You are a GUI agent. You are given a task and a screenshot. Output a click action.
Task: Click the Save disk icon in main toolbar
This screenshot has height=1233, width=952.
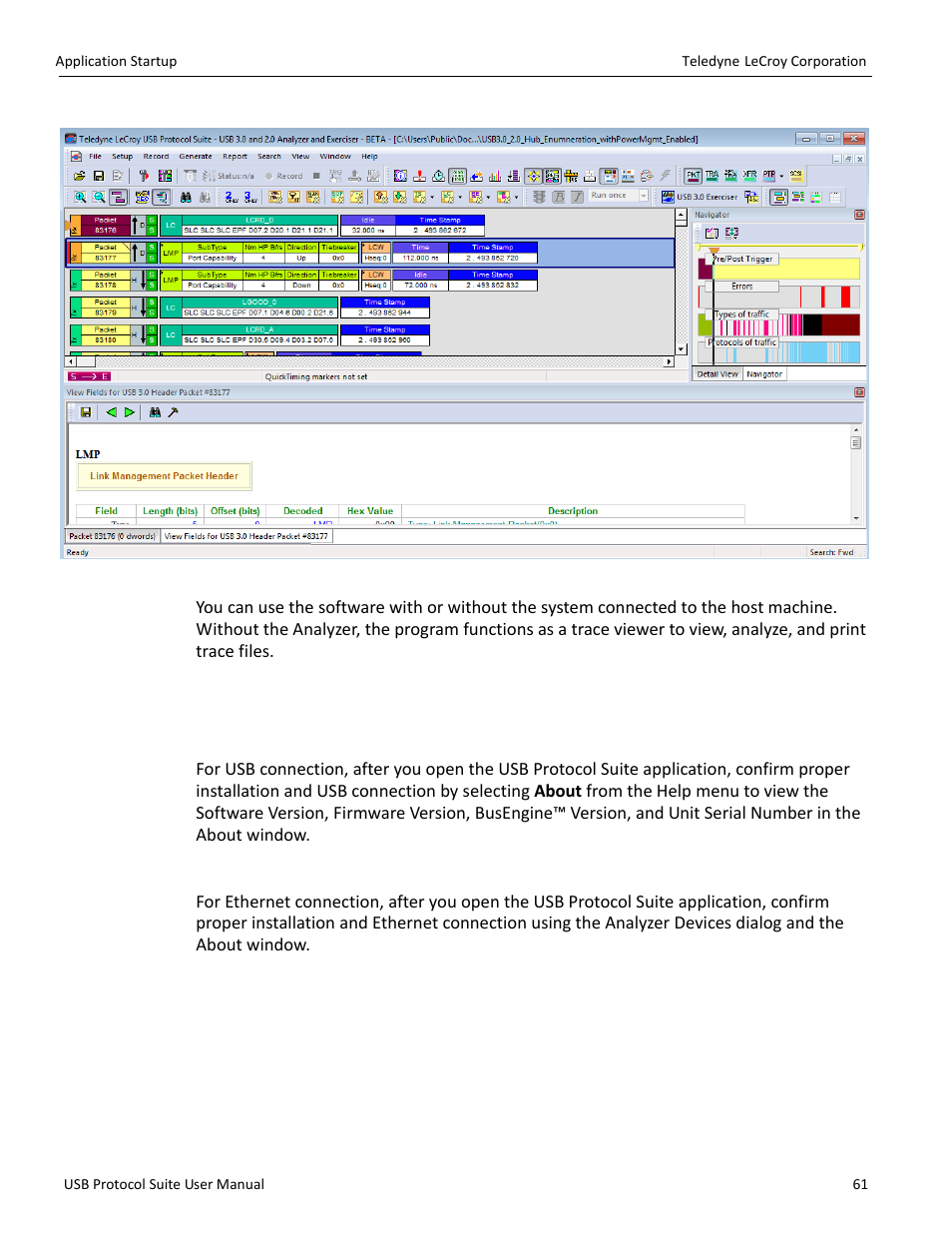[99, 176]
